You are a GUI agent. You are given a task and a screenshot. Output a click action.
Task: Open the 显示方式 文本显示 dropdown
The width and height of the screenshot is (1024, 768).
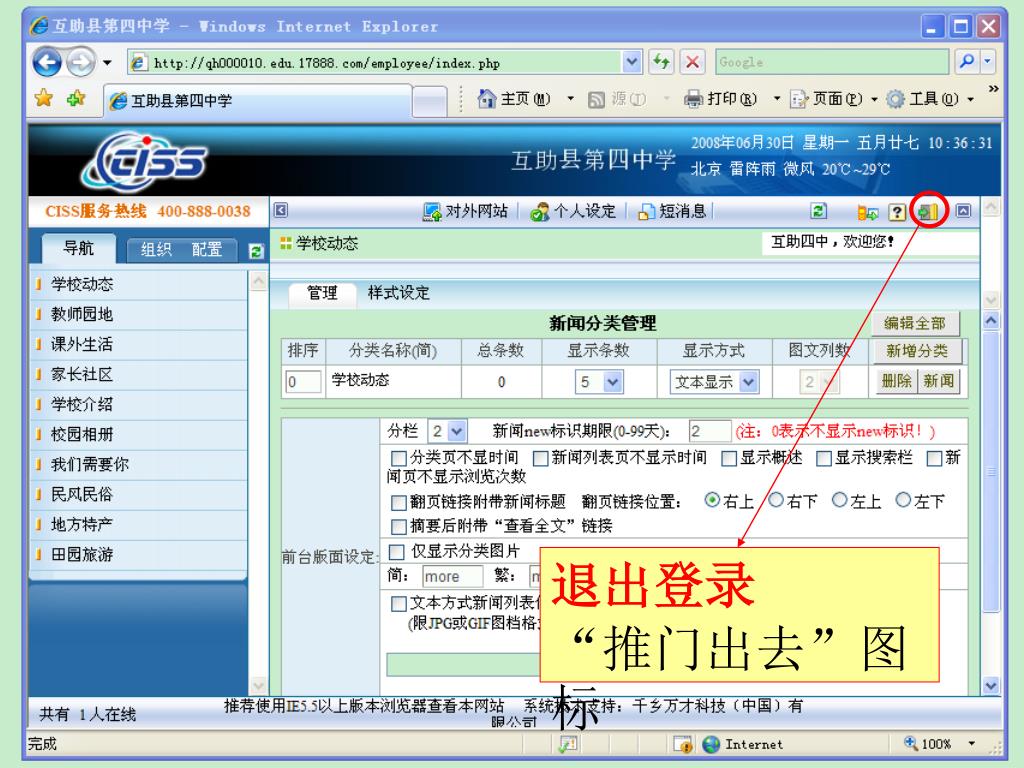click(x=714, y=382)
